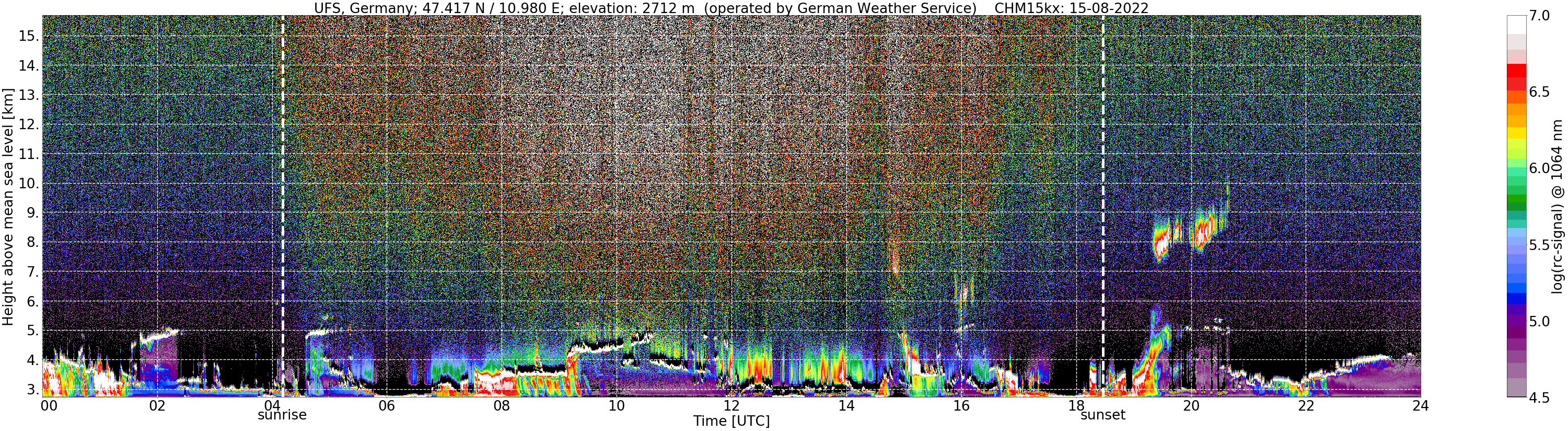Click the colorbar tick label '7.0'
Viewport: 1568px width, 431px height.
pos(1539,16)
